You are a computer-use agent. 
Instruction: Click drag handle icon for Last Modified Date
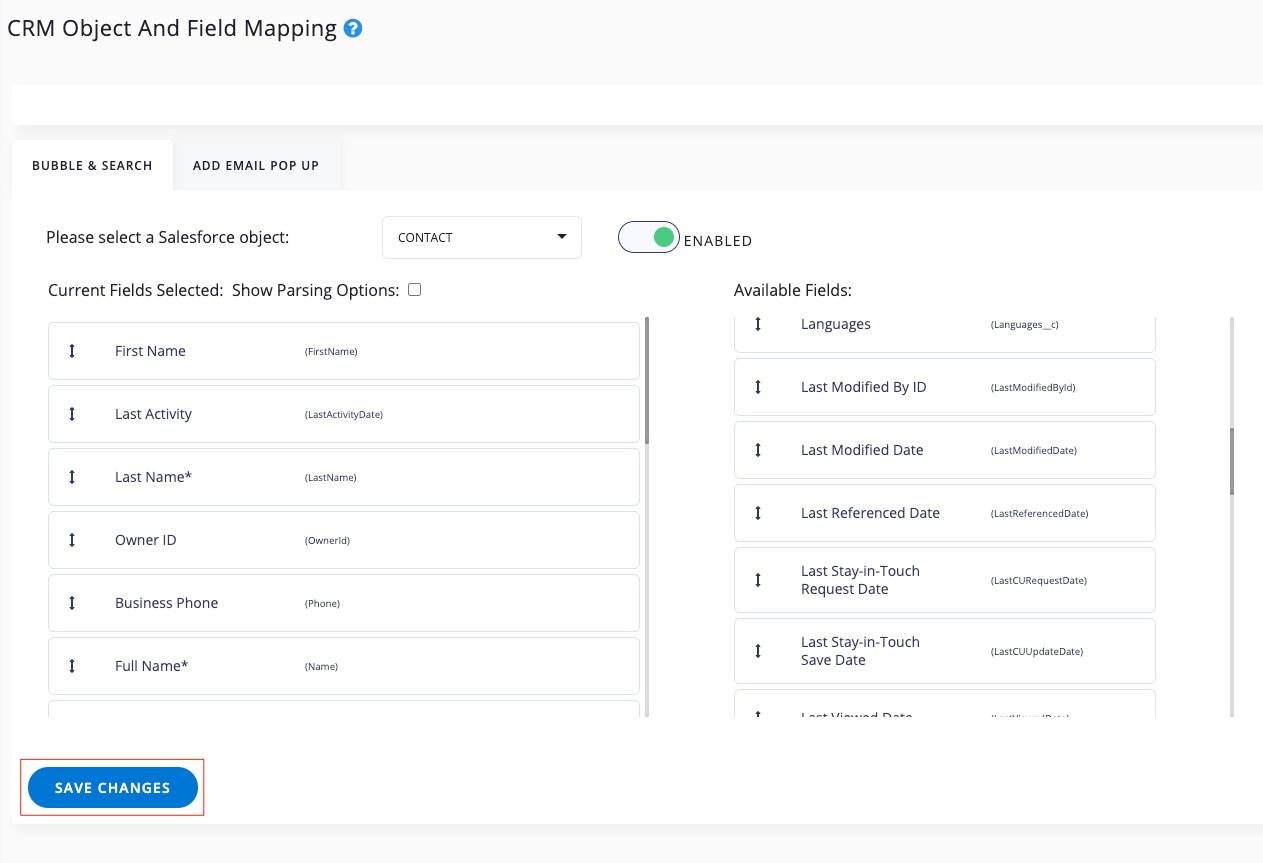(x=758, y=450)
